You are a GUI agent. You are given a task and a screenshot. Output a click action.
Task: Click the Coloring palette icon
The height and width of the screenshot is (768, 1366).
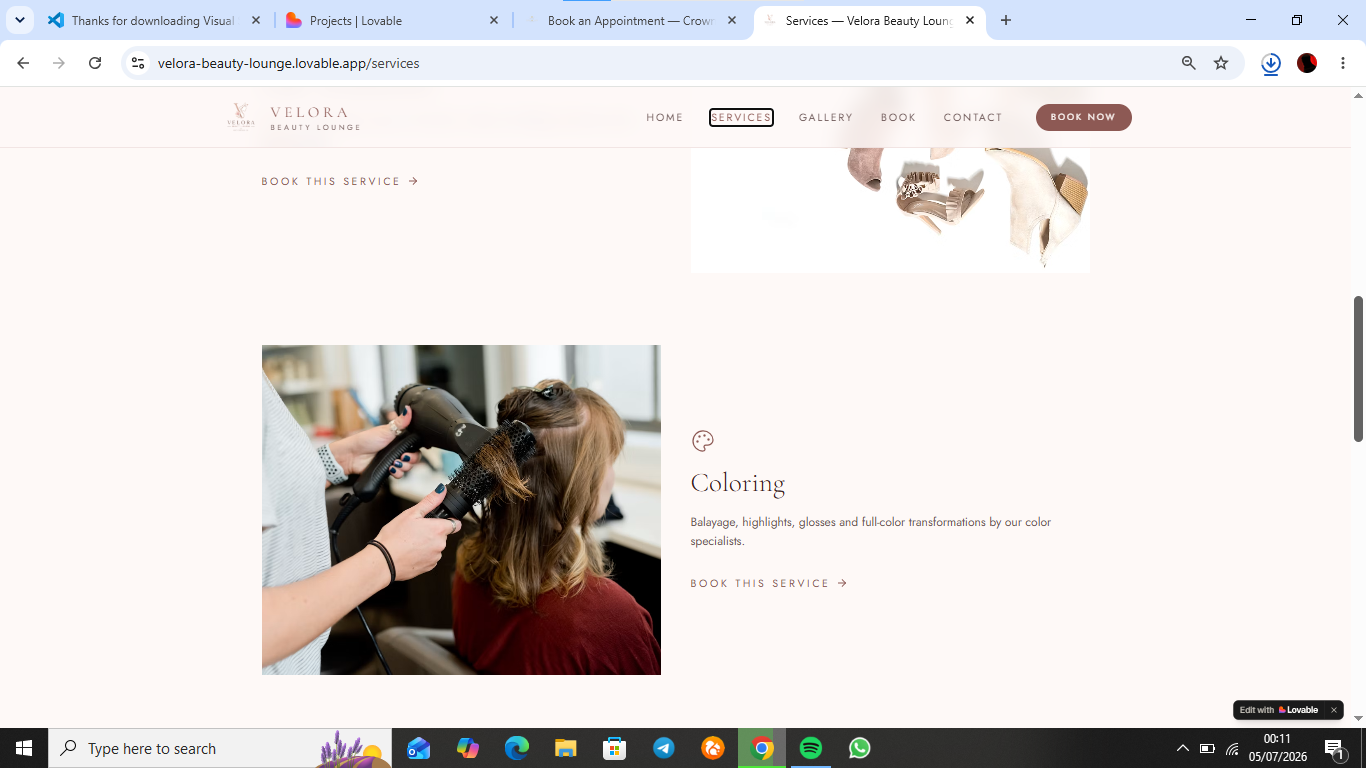703,441
